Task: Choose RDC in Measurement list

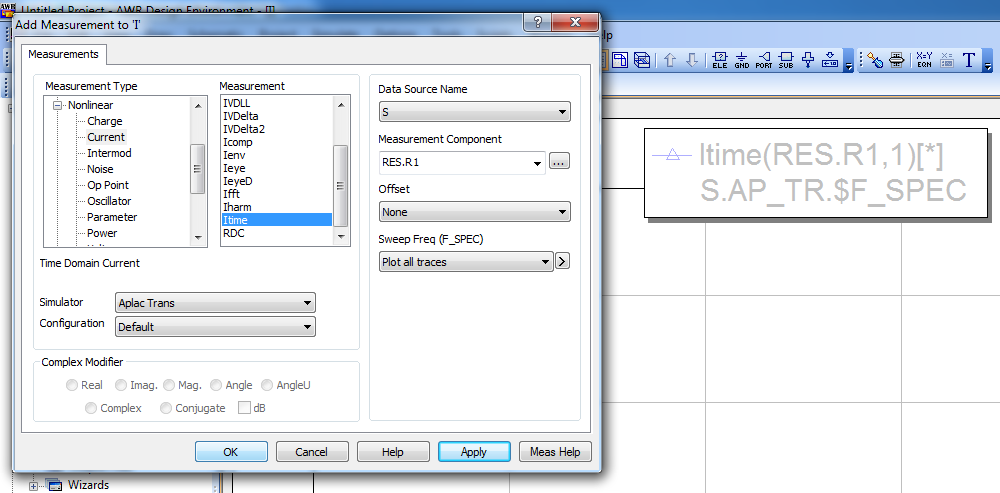Action: (x=277, y=233)
